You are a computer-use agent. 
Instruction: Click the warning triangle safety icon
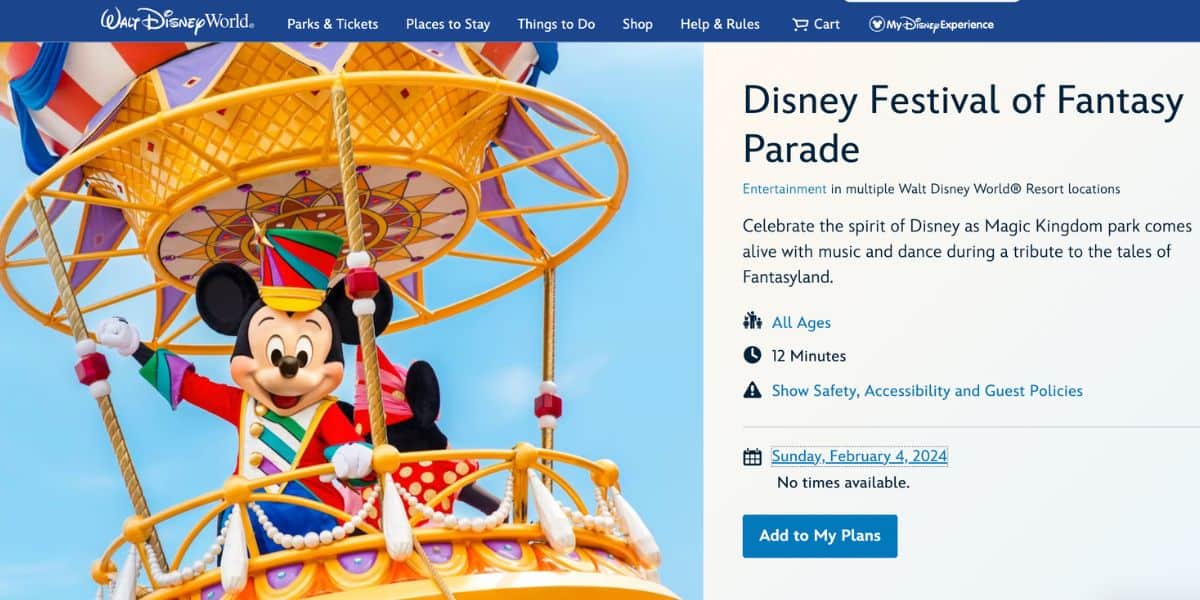[x=752, y=390]
